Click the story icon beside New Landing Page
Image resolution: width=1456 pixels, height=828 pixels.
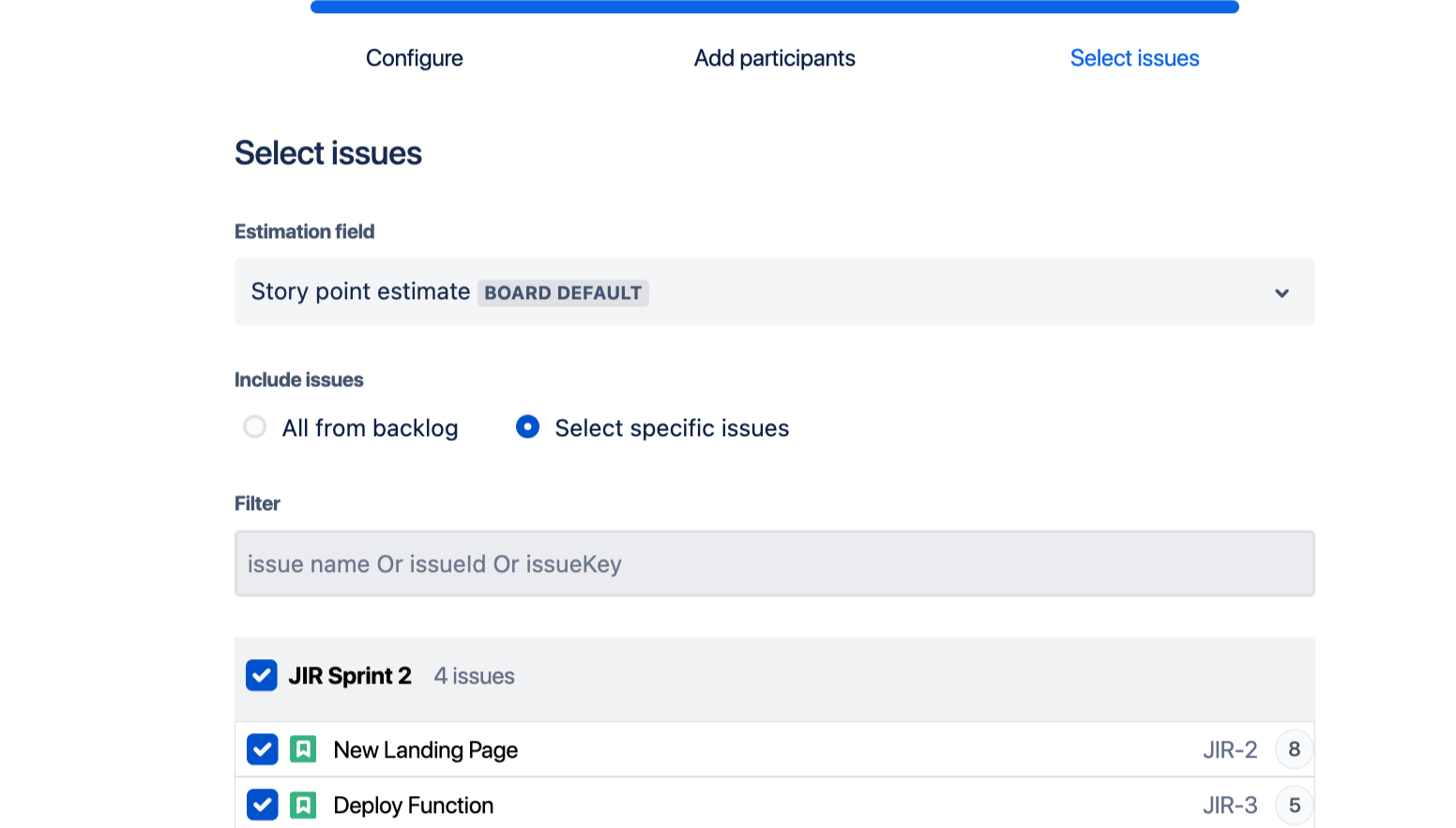(x=303, y=749)
